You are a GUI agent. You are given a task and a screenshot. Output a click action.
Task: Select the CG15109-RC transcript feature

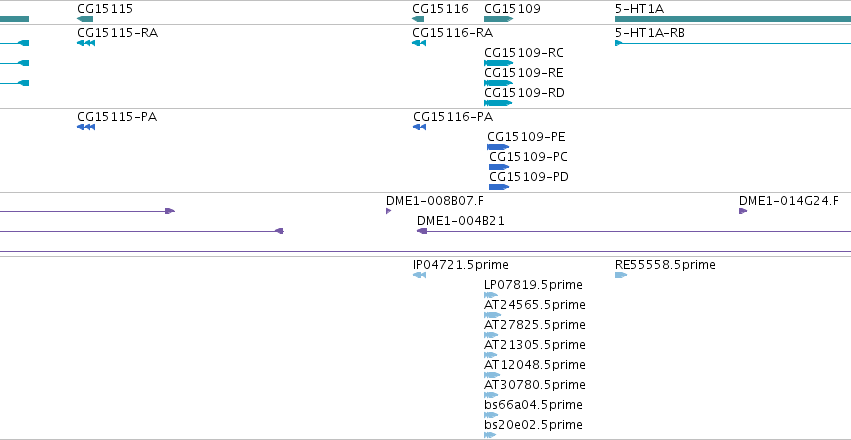tap(498, 63)
